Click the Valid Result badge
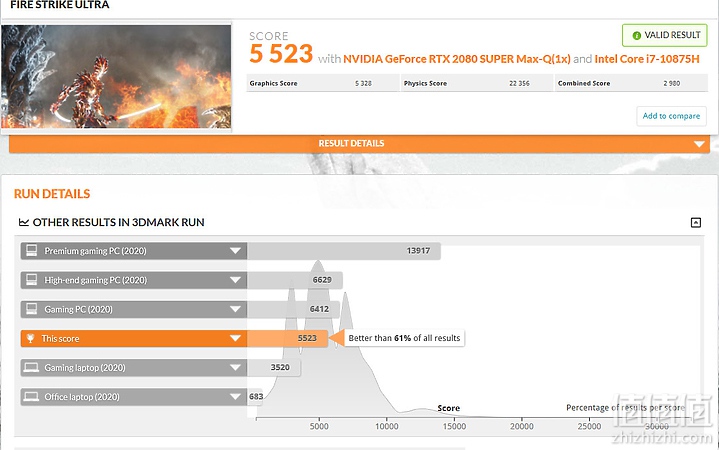Screen dimensions: 719x450 coord(664,35)
